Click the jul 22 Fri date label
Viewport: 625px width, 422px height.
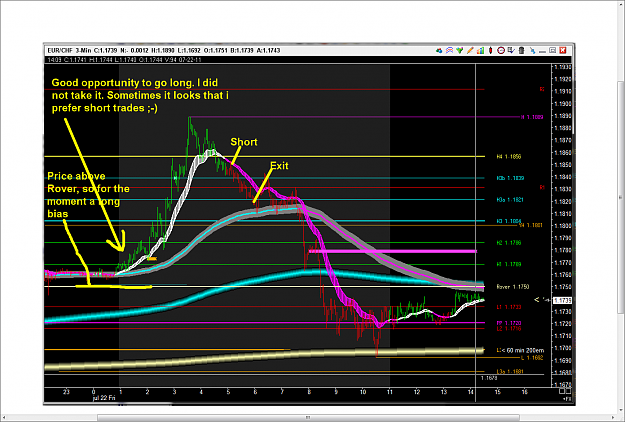[104, 398]
